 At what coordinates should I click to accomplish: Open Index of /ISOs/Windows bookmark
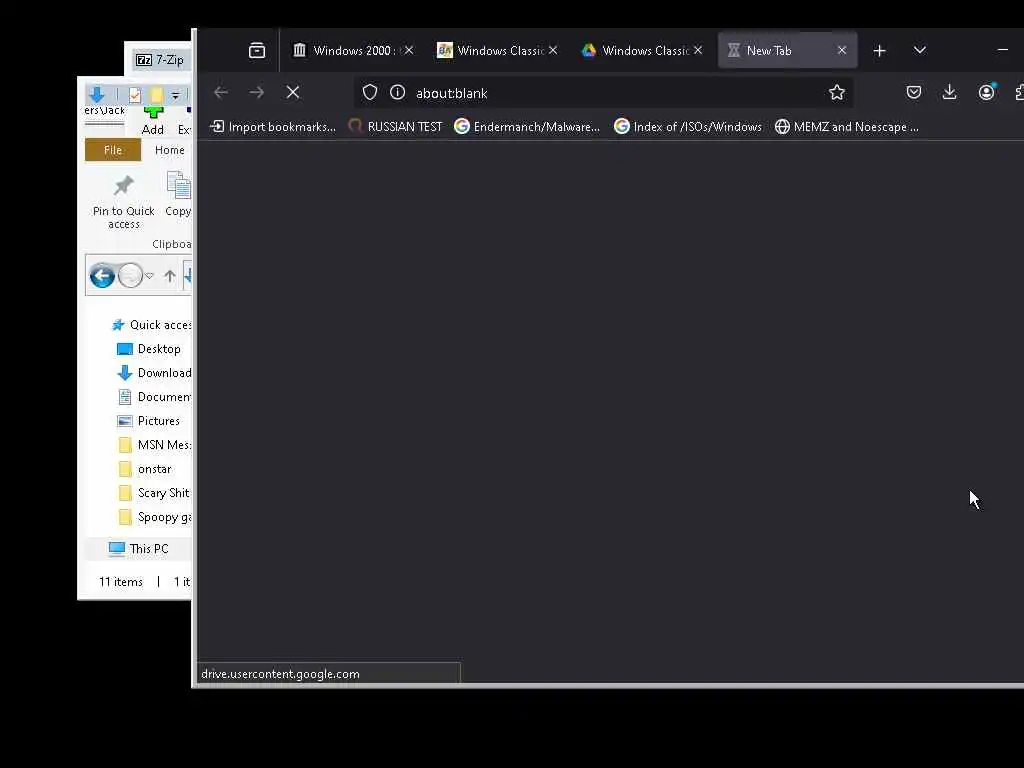688,127
